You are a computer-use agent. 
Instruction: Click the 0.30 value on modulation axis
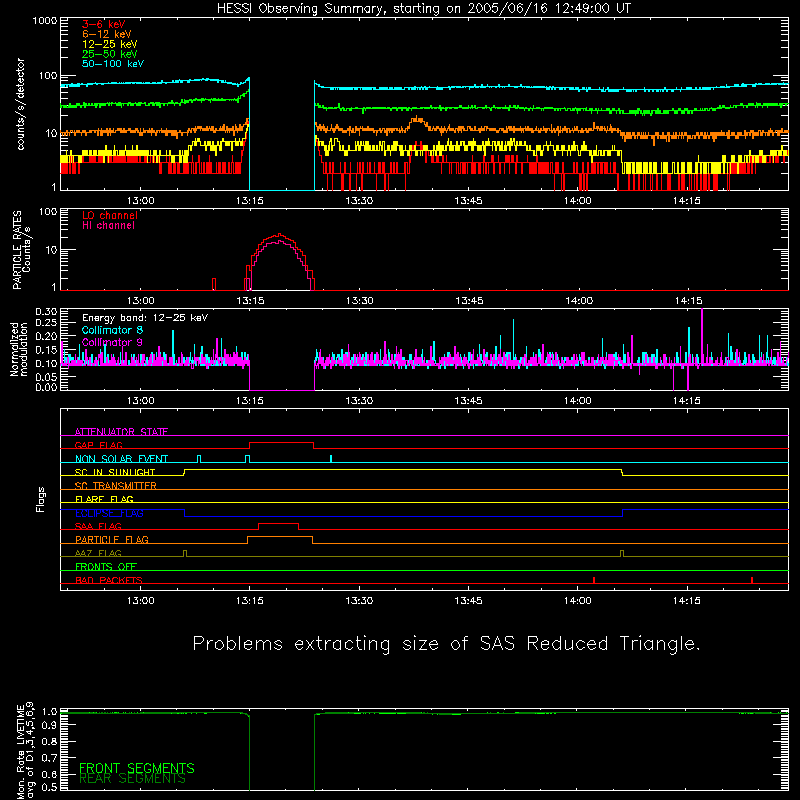[46, 312]
